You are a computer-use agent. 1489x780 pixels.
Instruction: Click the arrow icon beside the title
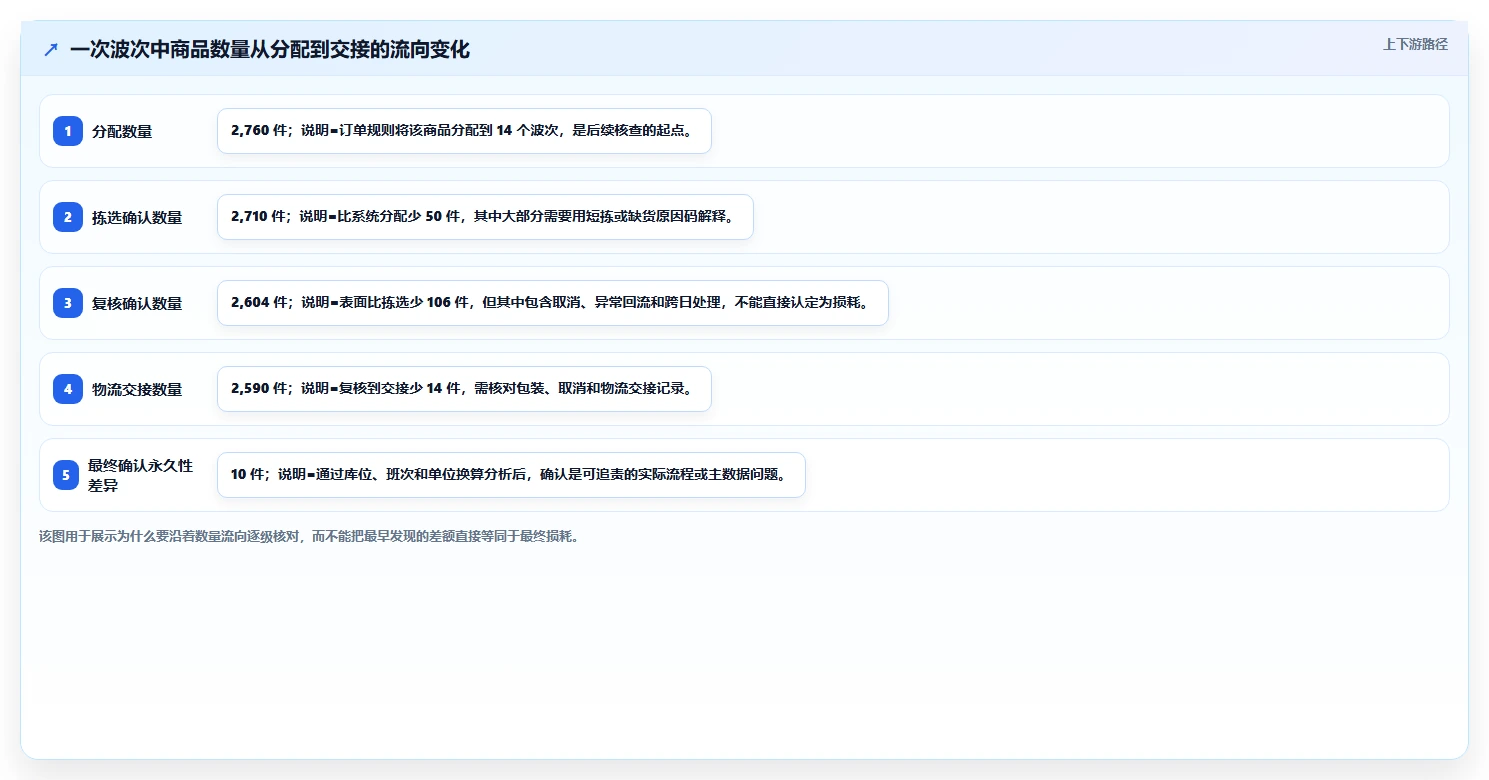51,49
